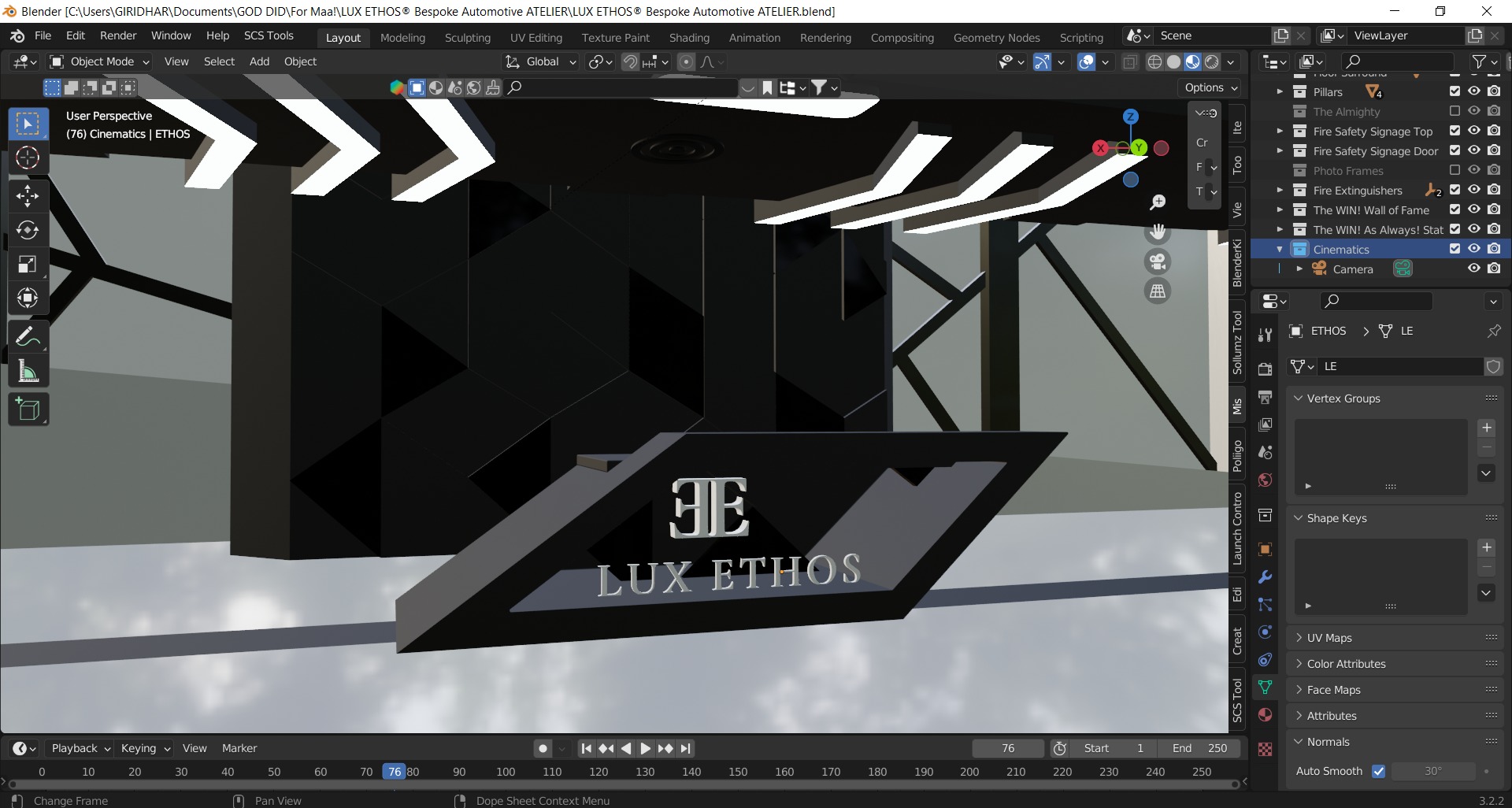Activate the 3D Cursor tool
1512x808 pixels.
point(28,158)
